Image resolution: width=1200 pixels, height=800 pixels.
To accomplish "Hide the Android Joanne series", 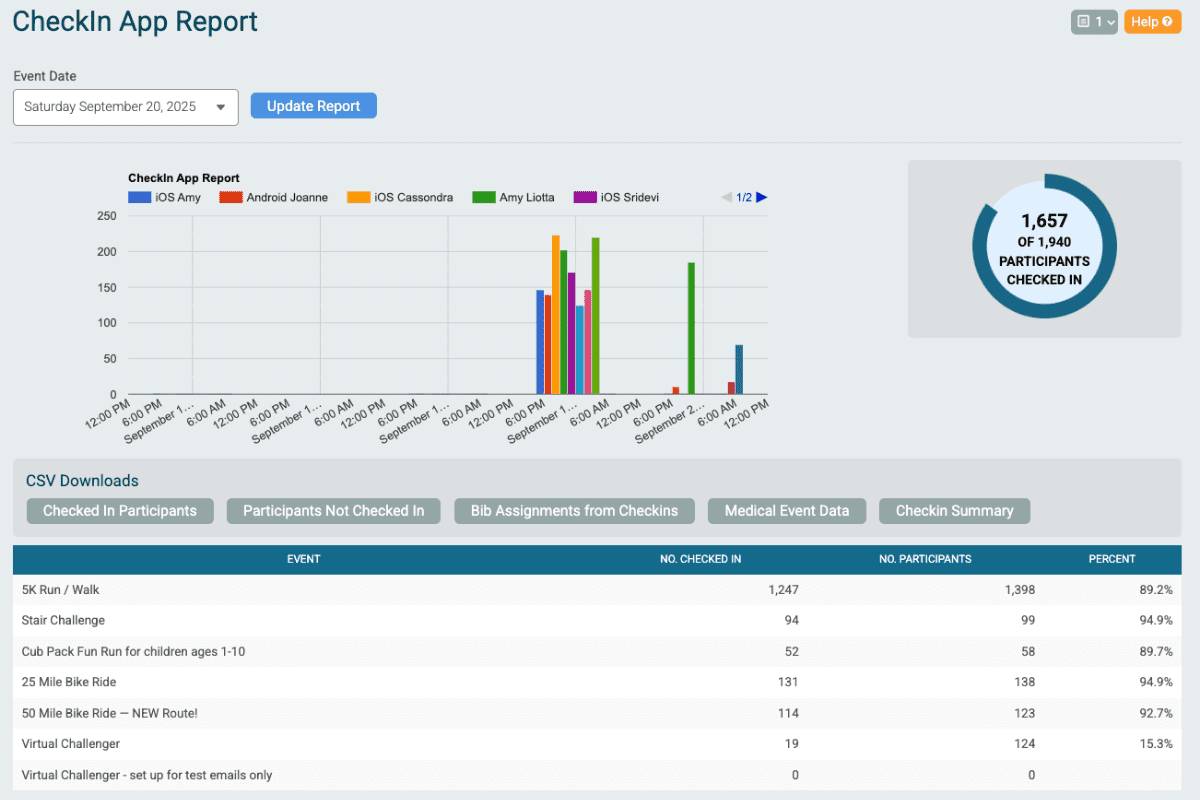I will coord(274,197).
